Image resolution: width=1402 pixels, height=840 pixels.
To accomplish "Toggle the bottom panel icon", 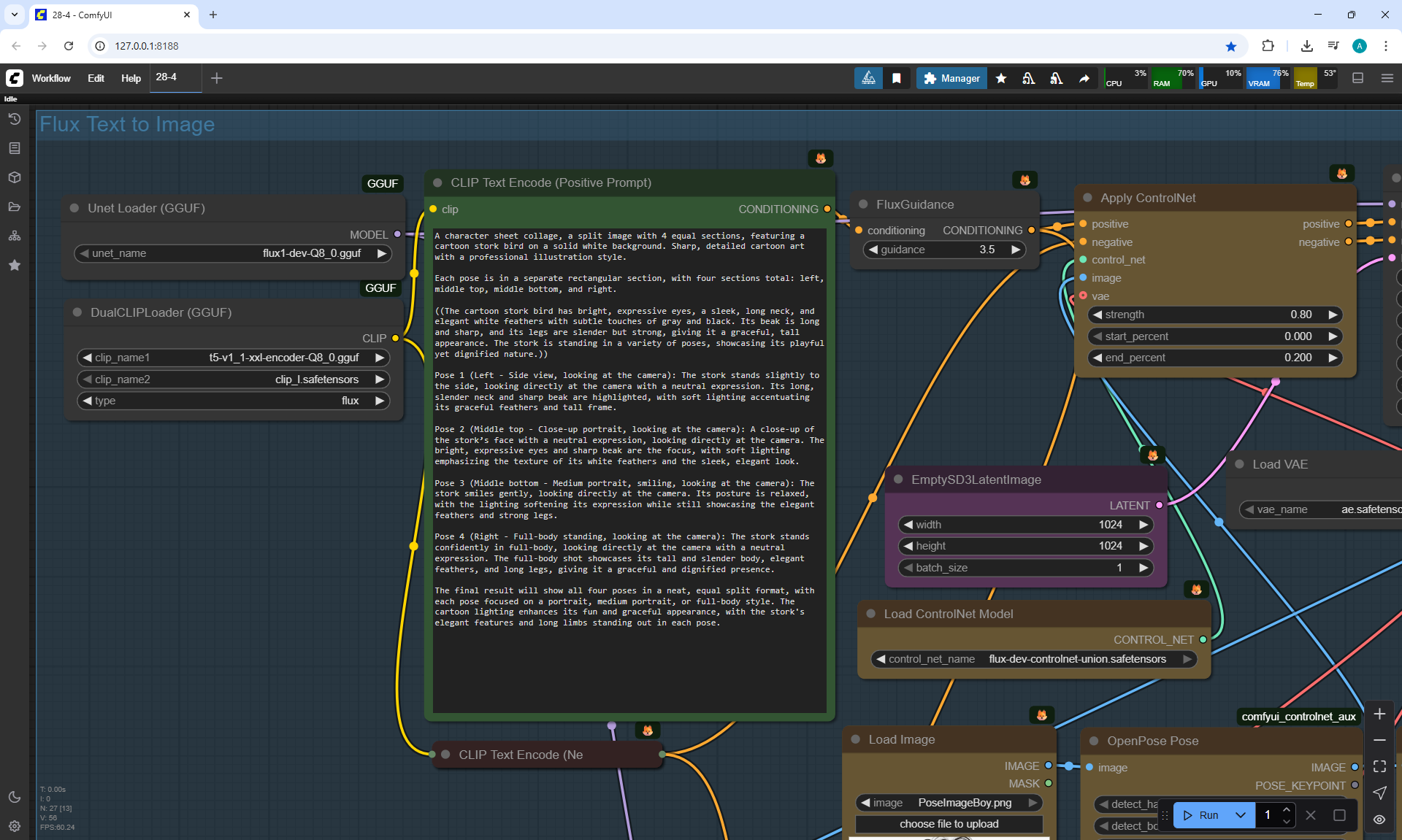I will (x=1357, y=78).
